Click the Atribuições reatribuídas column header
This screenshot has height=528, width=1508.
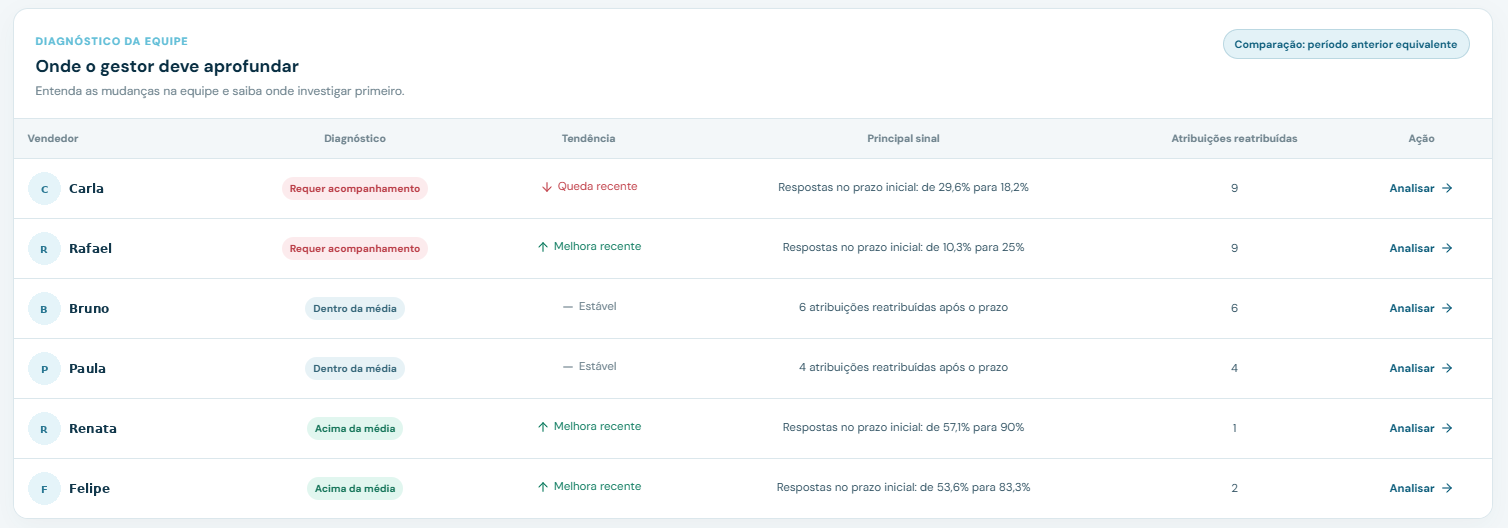1234,139
